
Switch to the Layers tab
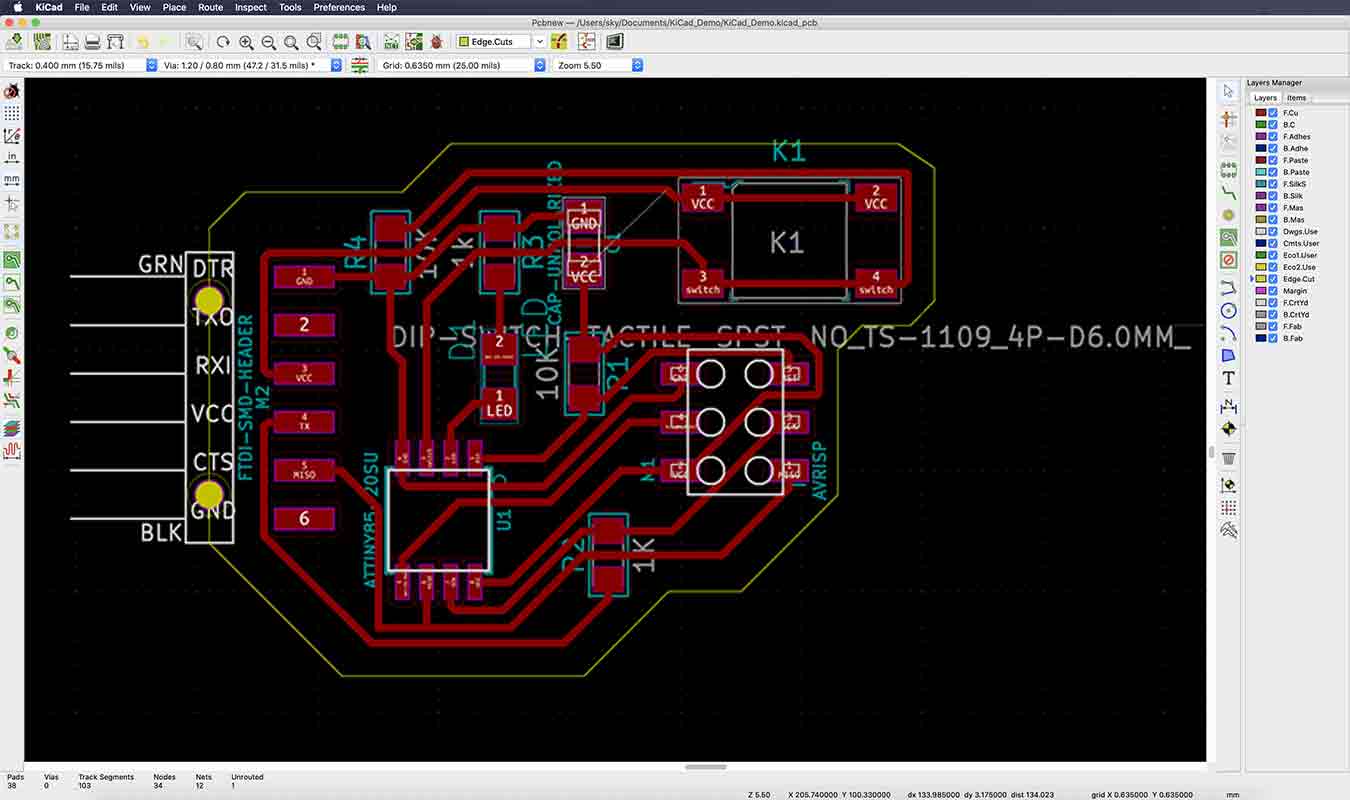pyautogui.click(x=1265, y=98)
